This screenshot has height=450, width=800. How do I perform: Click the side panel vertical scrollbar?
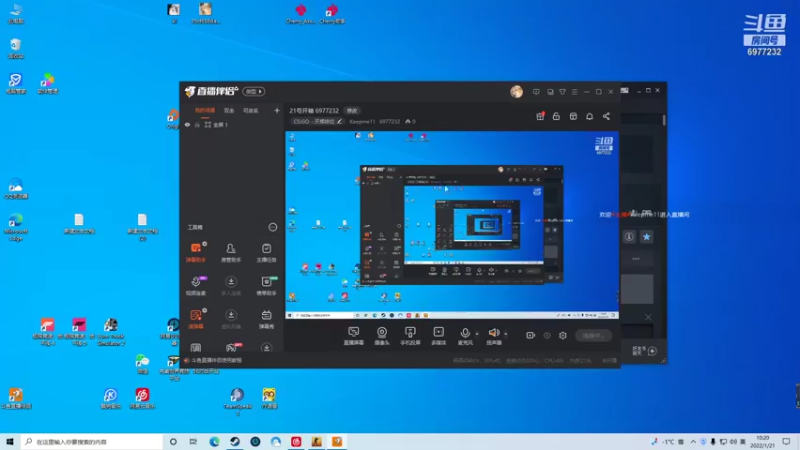pyautogui.click(x=664, y=120)
